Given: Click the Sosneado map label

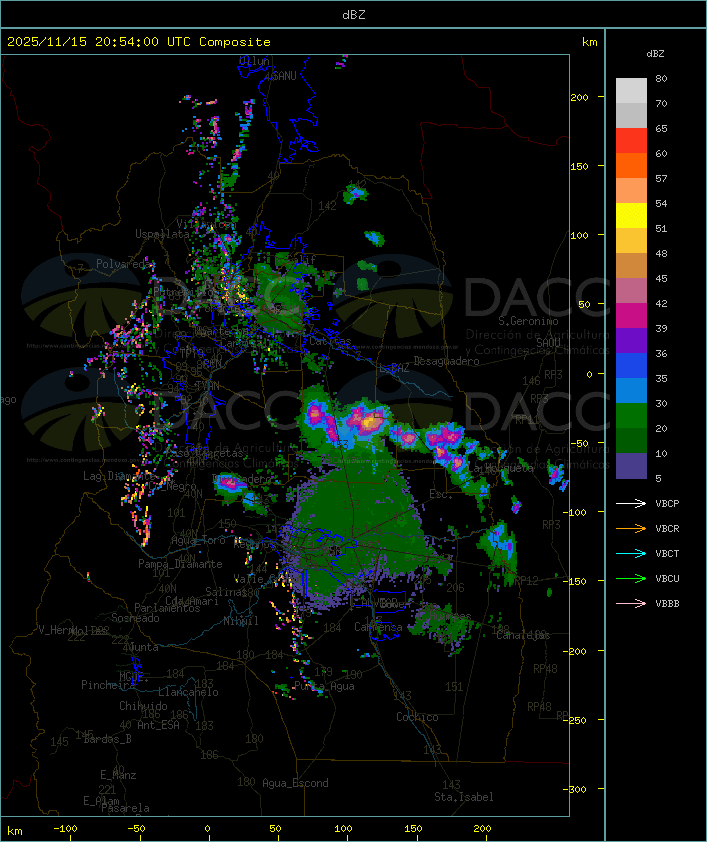Looking at the screenshot, I should [135, 618].
